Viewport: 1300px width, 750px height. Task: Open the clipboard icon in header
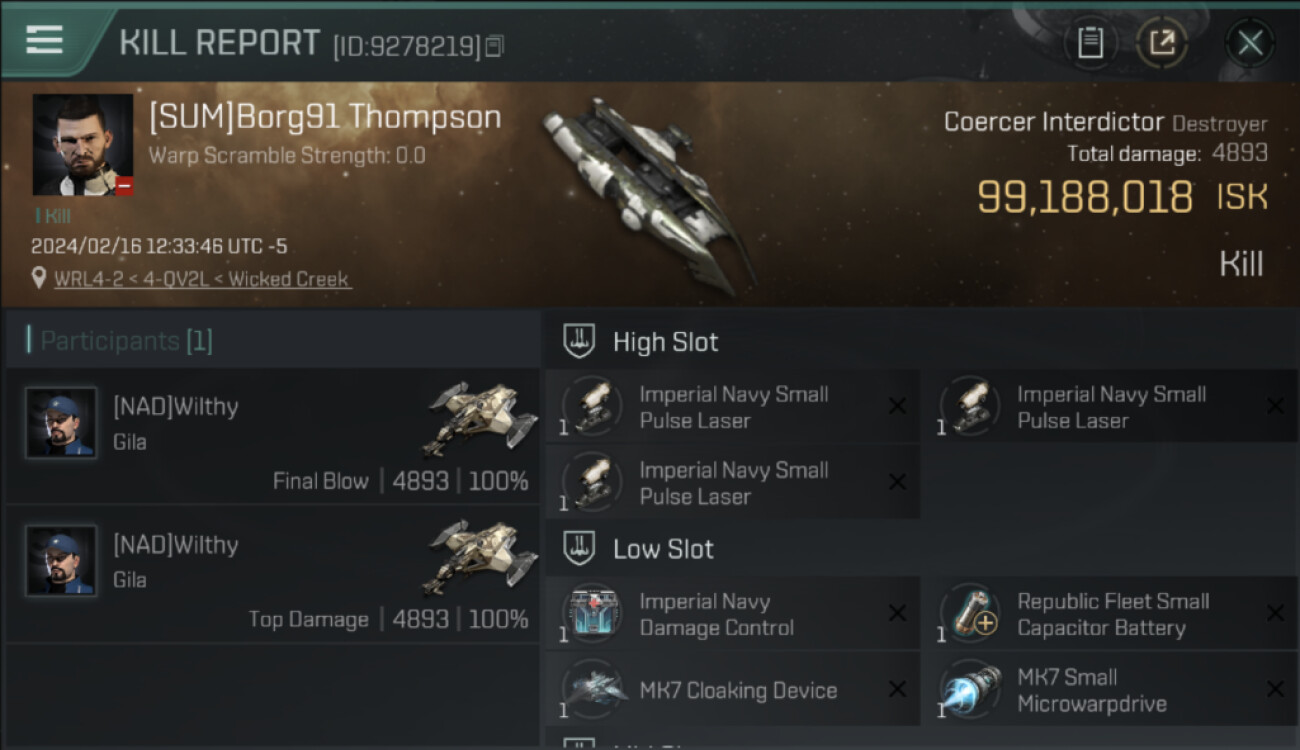1090,43
